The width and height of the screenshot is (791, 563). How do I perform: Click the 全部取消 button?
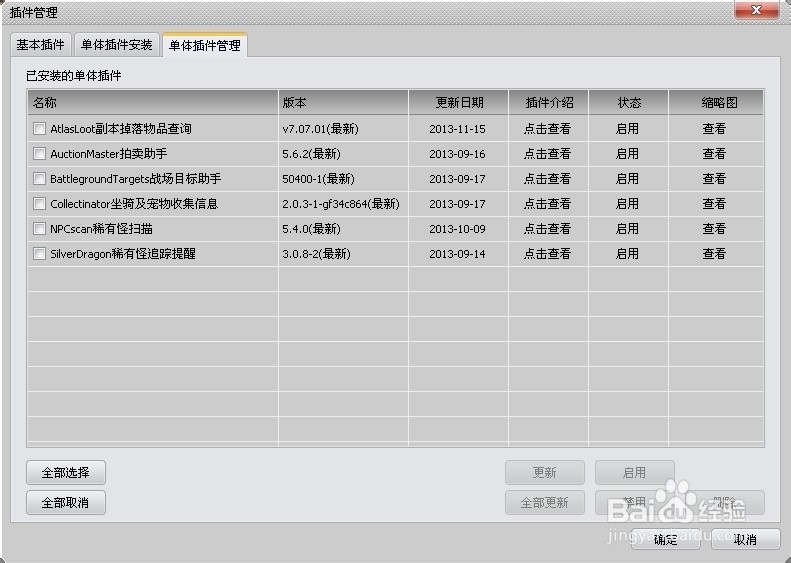(66, 502)
